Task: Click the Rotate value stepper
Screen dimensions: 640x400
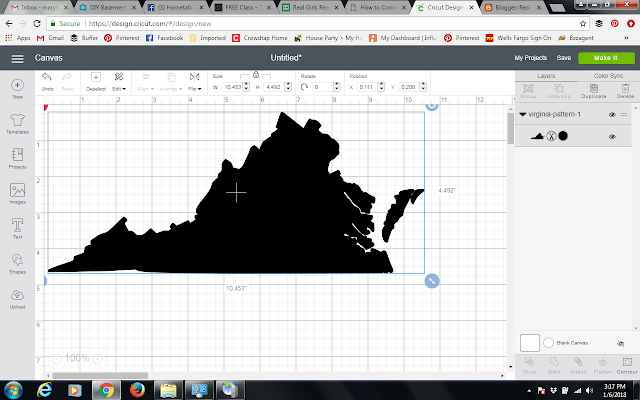Action: point(337,87)
